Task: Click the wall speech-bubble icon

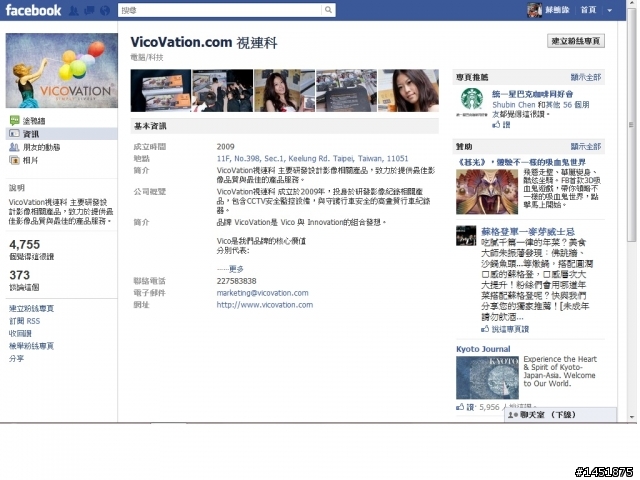Action: [14, 120]
